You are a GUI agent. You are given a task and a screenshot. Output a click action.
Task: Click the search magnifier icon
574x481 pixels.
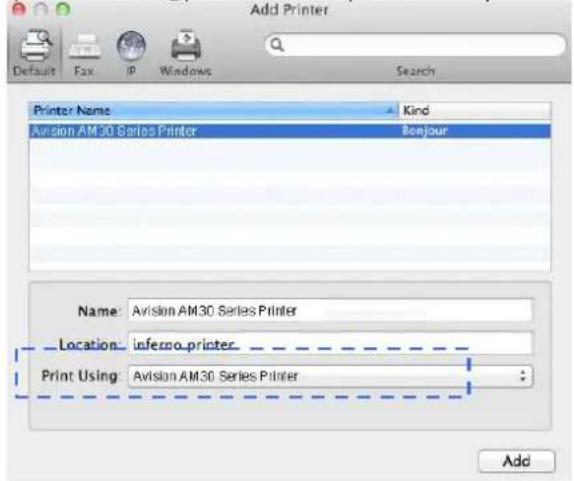coord(277,45)
